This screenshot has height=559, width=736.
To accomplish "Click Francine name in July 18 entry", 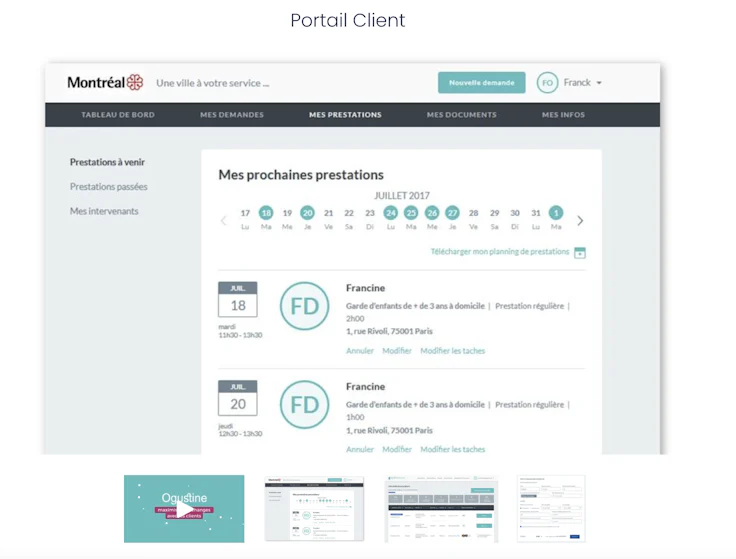I will pyautogui.click(x=366, y=288).
